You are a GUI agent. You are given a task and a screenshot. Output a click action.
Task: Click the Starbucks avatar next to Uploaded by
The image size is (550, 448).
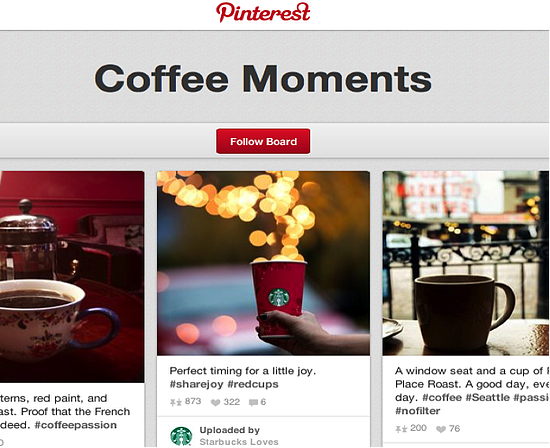pos(181,436)
